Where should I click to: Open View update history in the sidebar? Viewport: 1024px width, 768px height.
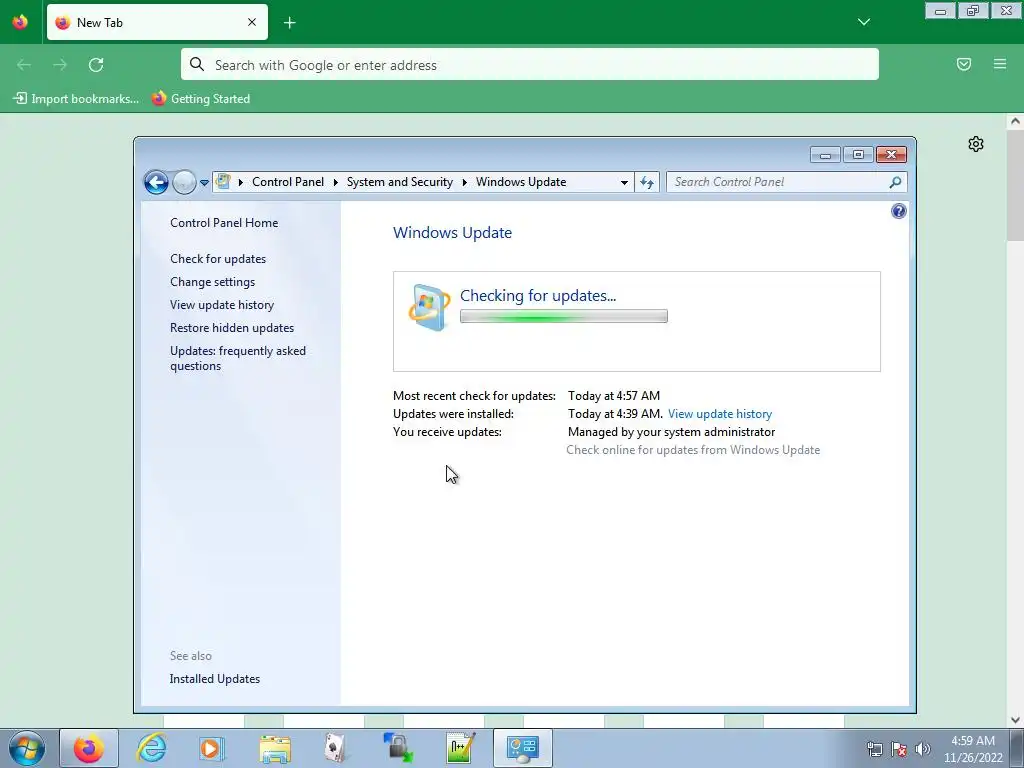(x=222, y=304)
